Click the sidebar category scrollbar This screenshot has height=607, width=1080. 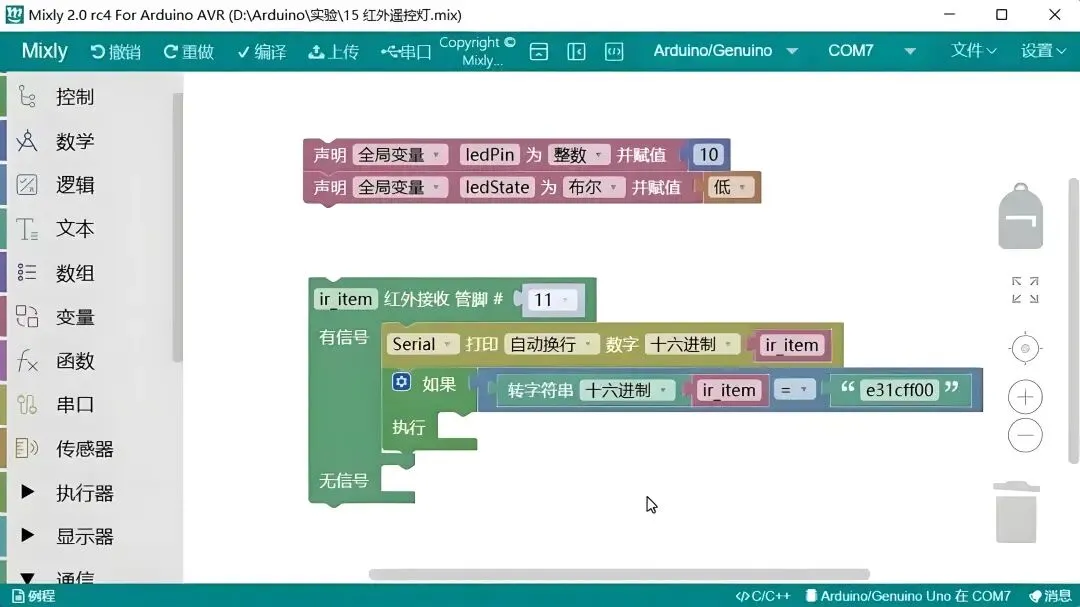[x=177, y=227]
